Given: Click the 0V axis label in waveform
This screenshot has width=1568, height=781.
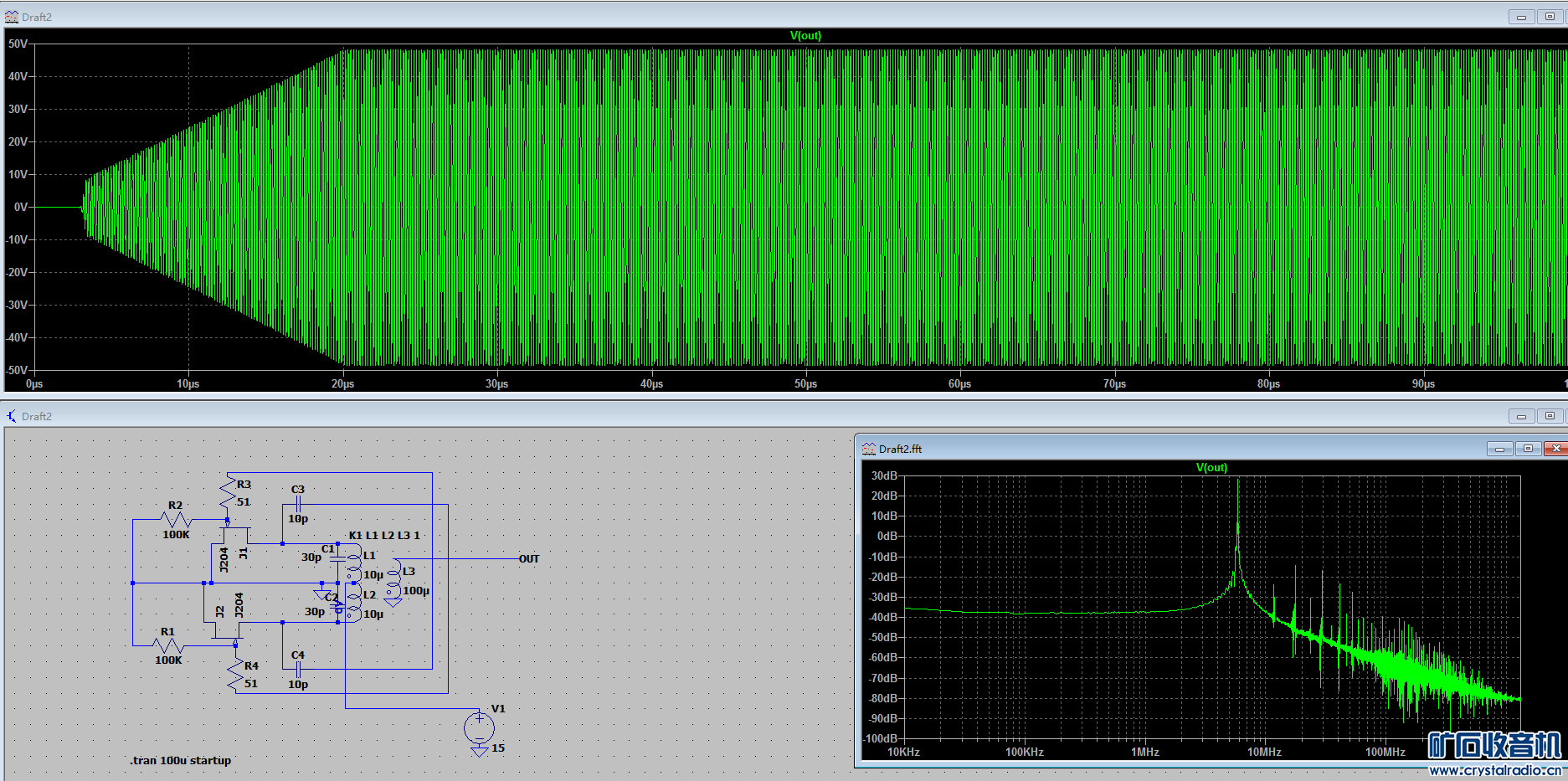Looking at the screenshot, I should click(x=21, y=207).
